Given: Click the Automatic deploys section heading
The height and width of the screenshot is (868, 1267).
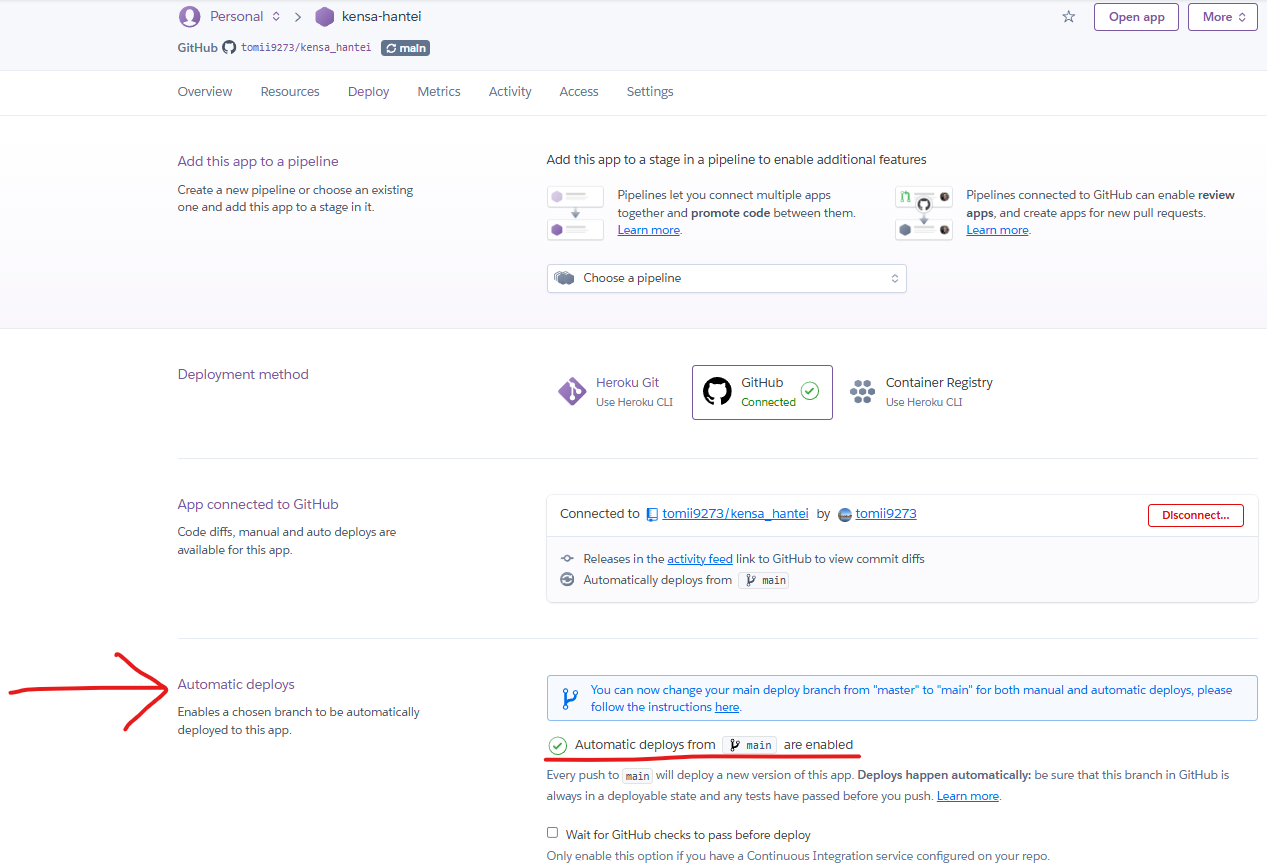Looking at the screenshot, I should 236,685.
